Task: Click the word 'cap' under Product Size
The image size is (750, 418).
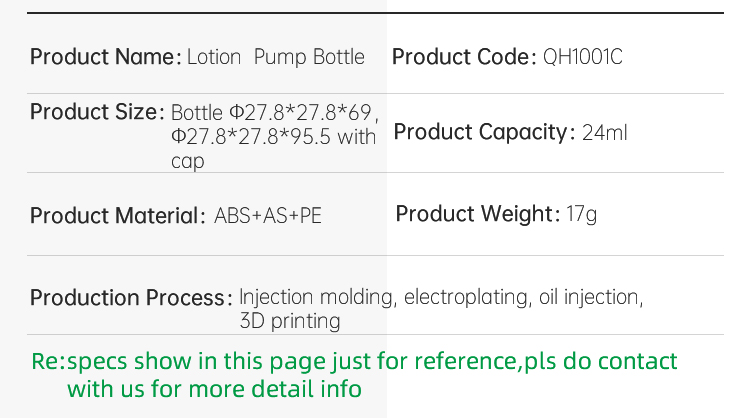Action: pos(188,162)
